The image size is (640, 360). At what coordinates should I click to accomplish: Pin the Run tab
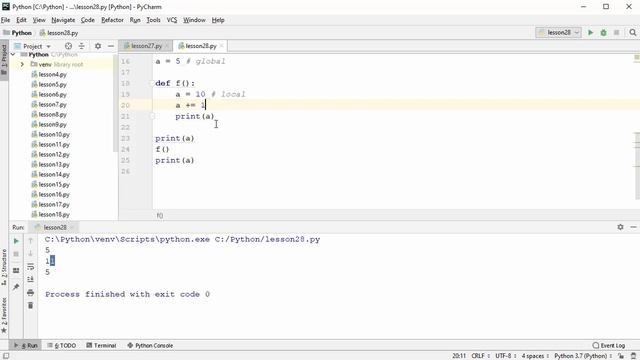(16, 287)
